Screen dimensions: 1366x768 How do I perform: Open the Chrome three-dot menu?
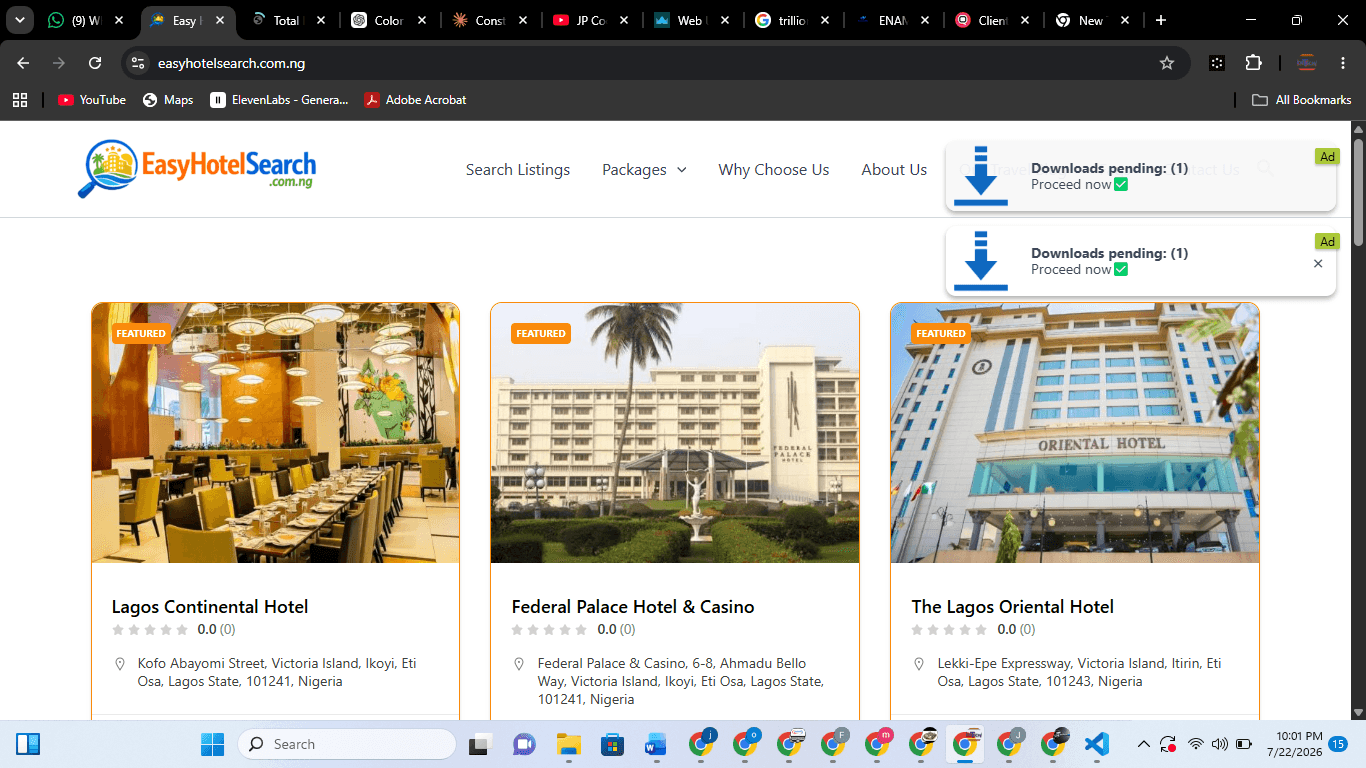(x=1343, y=63)
